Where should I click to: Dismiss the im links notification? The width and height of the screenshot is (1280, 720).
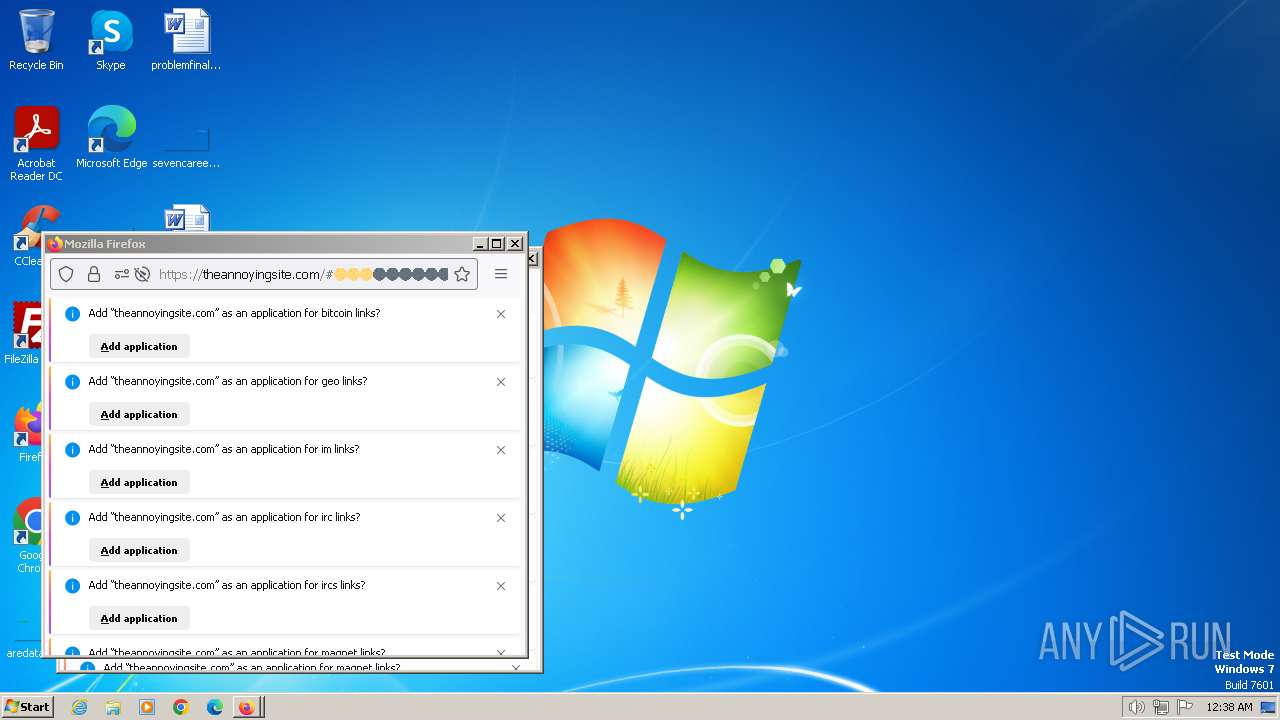coord(501,450)
